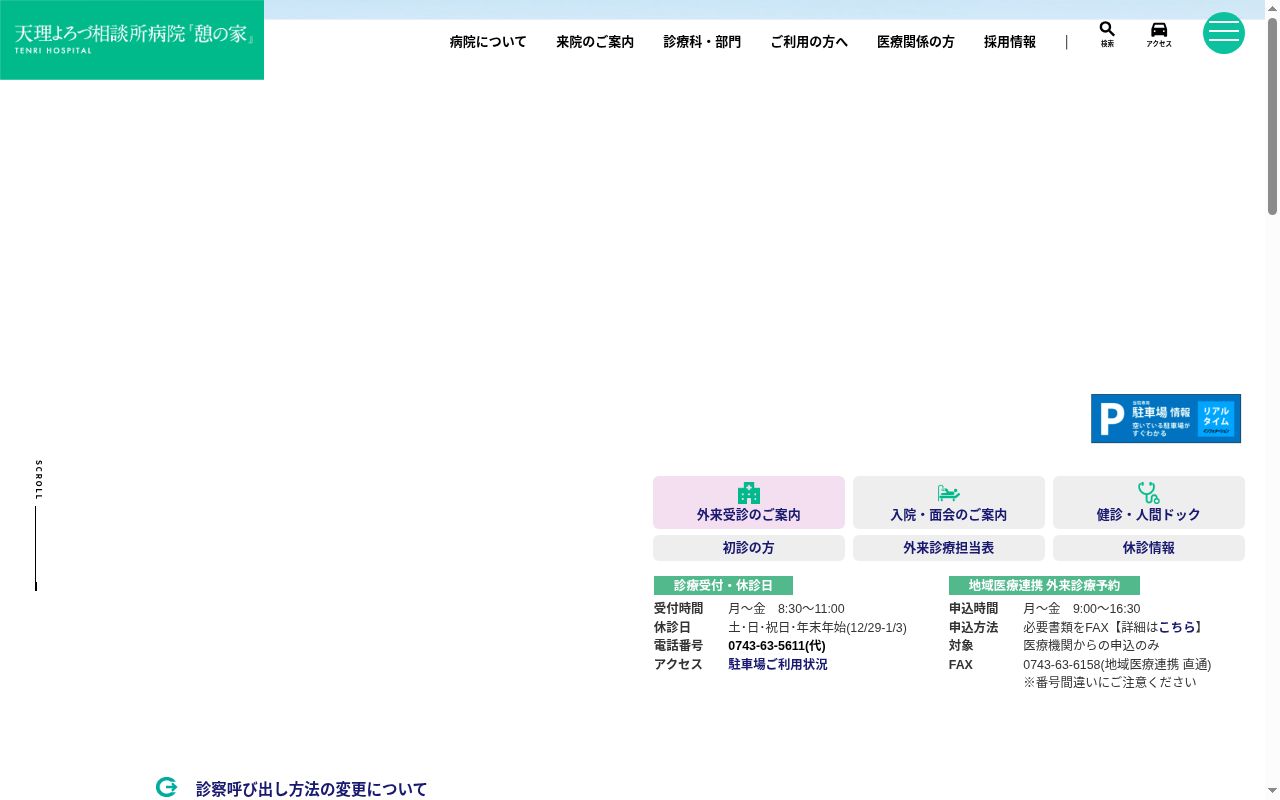Click the ※番号間違いにご注意ください note
Image resolution: width=1280 pixels, height=800 pixels.
tap(1109, 682)
